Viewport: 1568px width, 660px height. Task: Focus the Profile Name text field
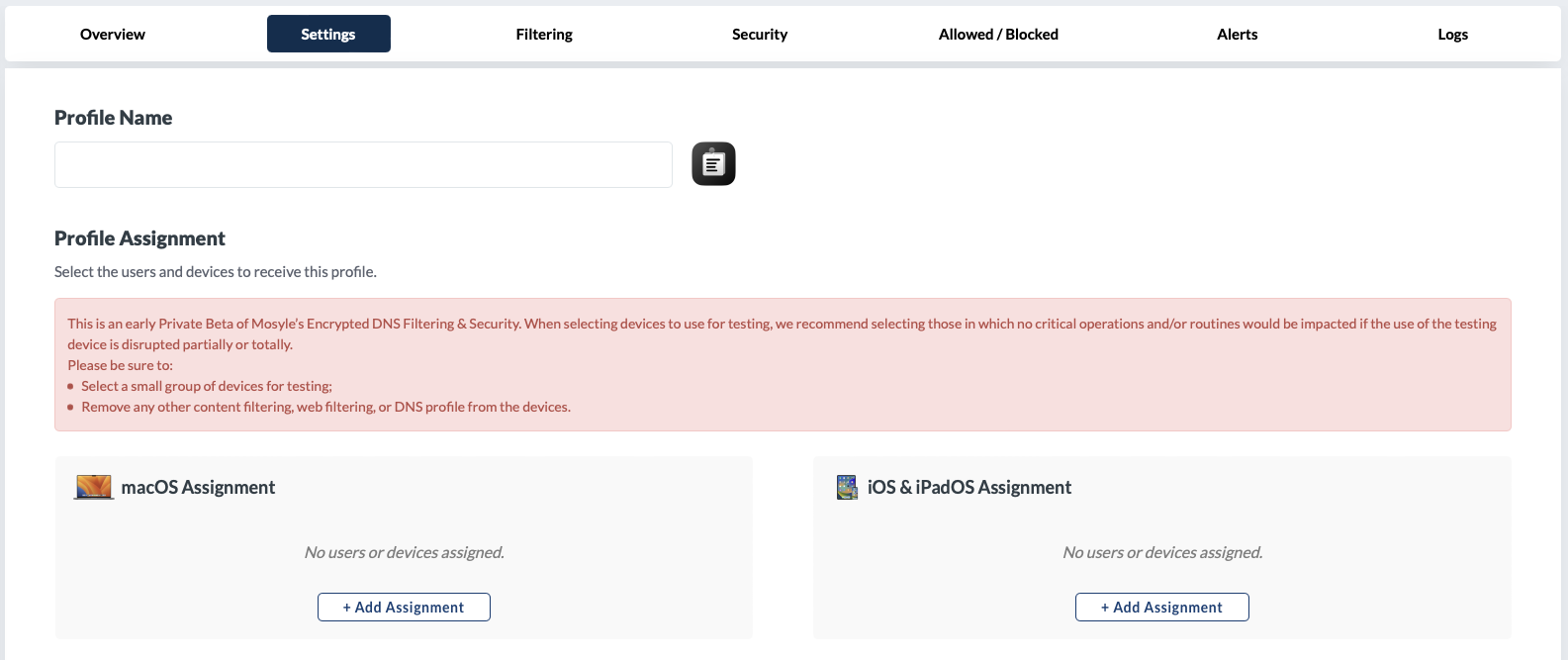(x=363, y=165)
